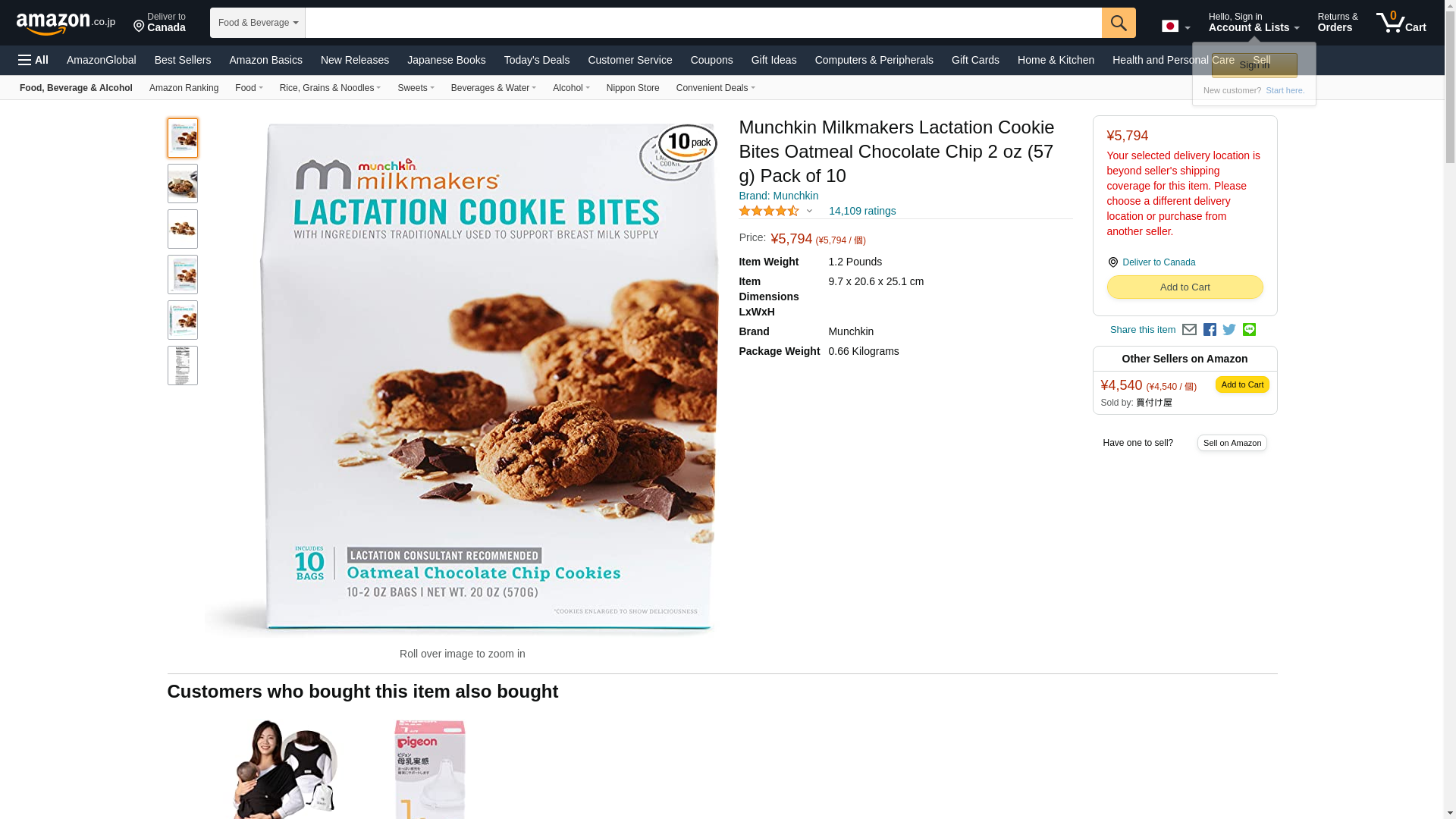The image size is (1456, 819).
Task: Open the Today's Deals nav item
Action: 537,60
